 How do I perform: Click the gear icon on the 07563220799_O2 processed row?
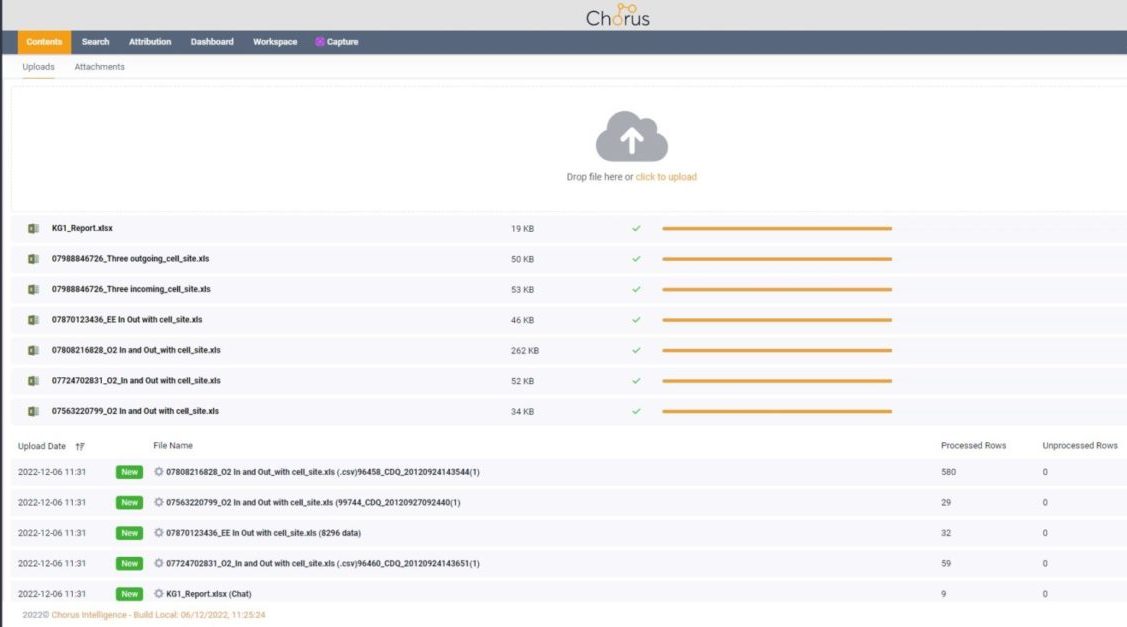tap(160, 503)
